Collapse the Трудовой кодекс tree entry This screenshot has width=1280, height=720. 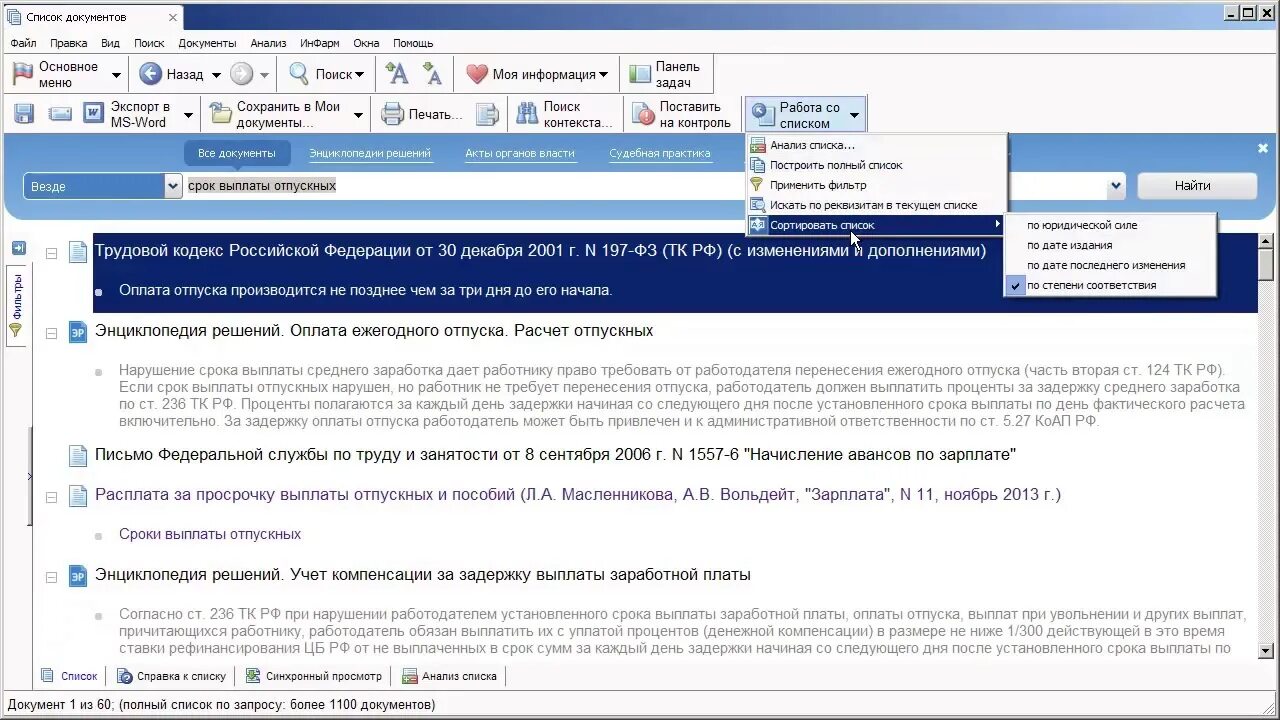coord(51,253)
